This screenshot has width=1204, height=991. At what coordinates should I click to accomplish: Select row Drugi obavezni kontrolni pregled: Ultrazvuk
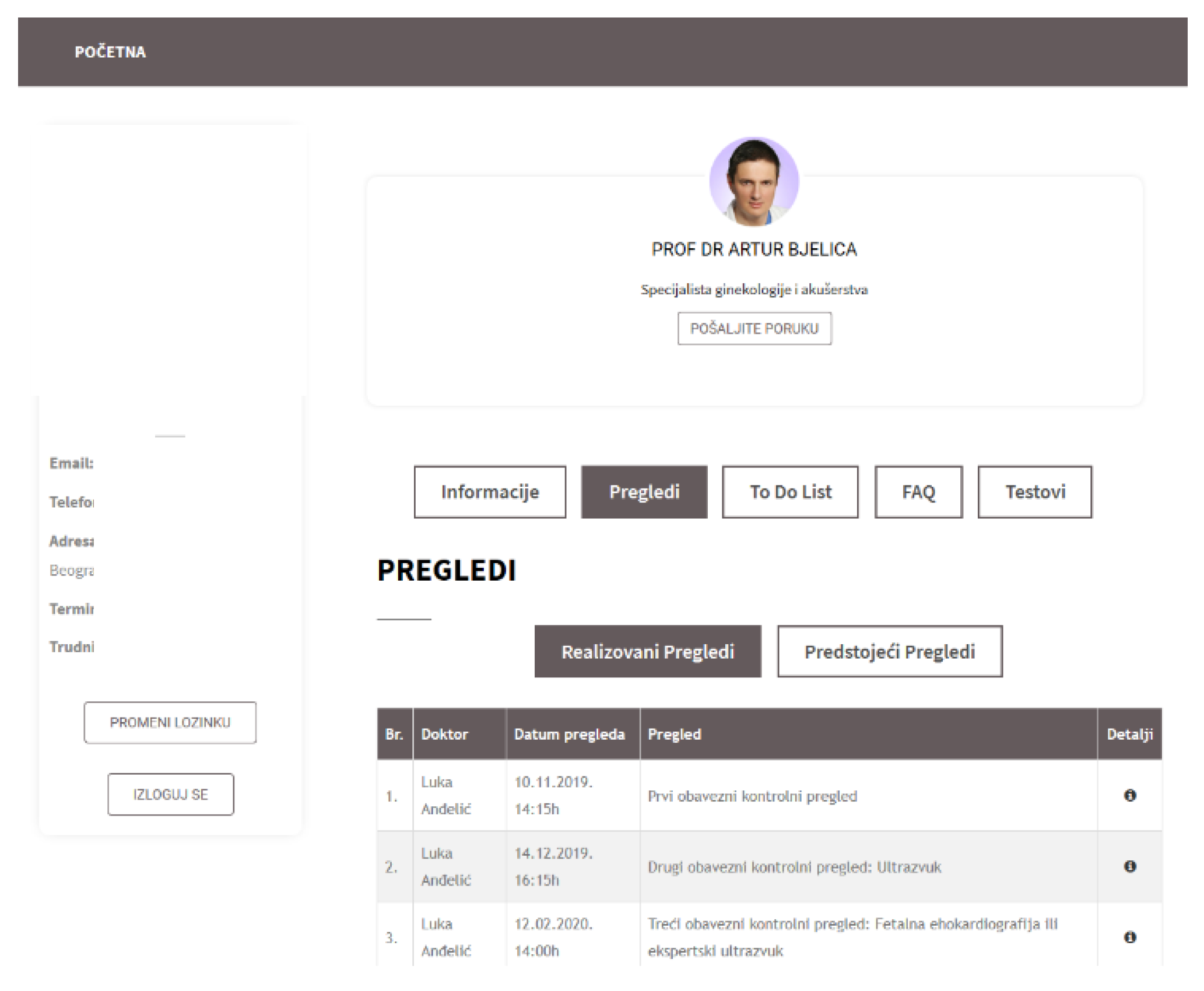click(x=794, y=867)
